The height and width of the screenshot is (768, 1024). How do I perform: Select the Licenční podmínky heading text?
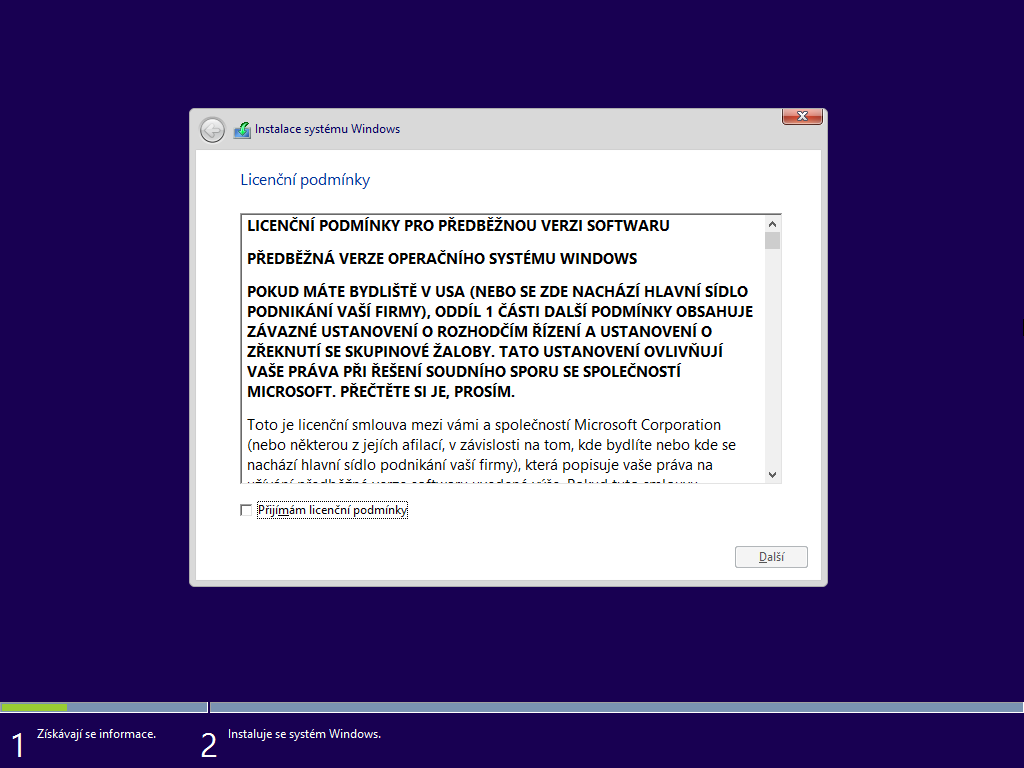(x=304, y=180)
